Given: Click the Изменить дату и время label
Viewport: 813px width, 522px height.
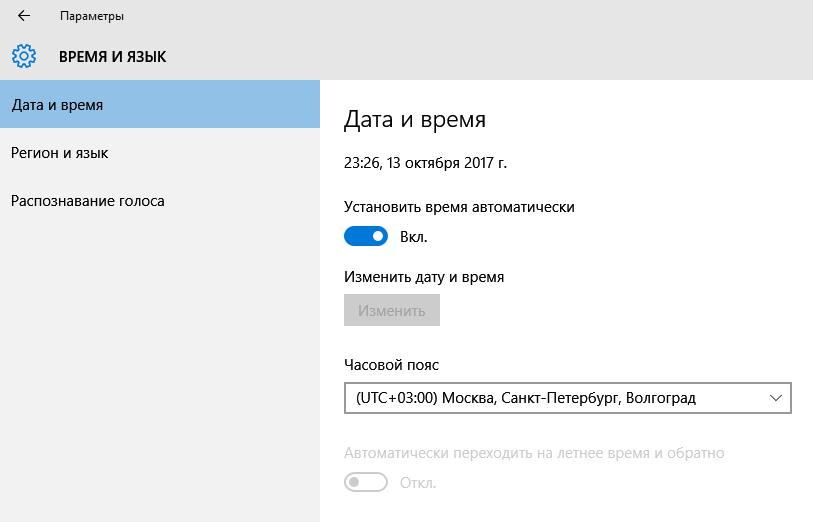Looking at the screenshot, I should point(424,277).
